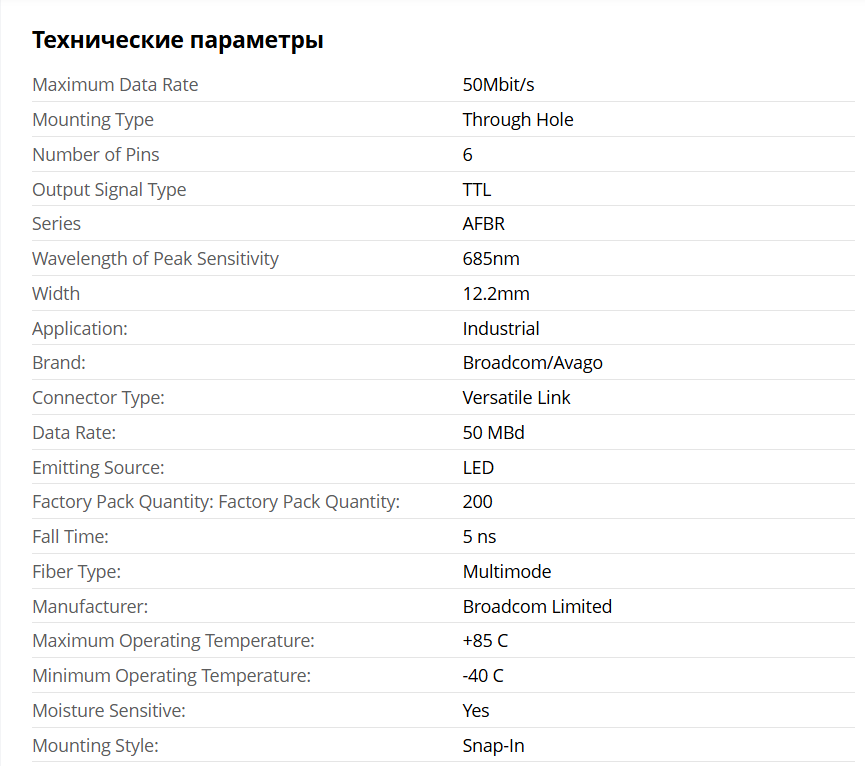Click the Broadcom/Avago brand value

pyautogui.click(x=532, y=363)
